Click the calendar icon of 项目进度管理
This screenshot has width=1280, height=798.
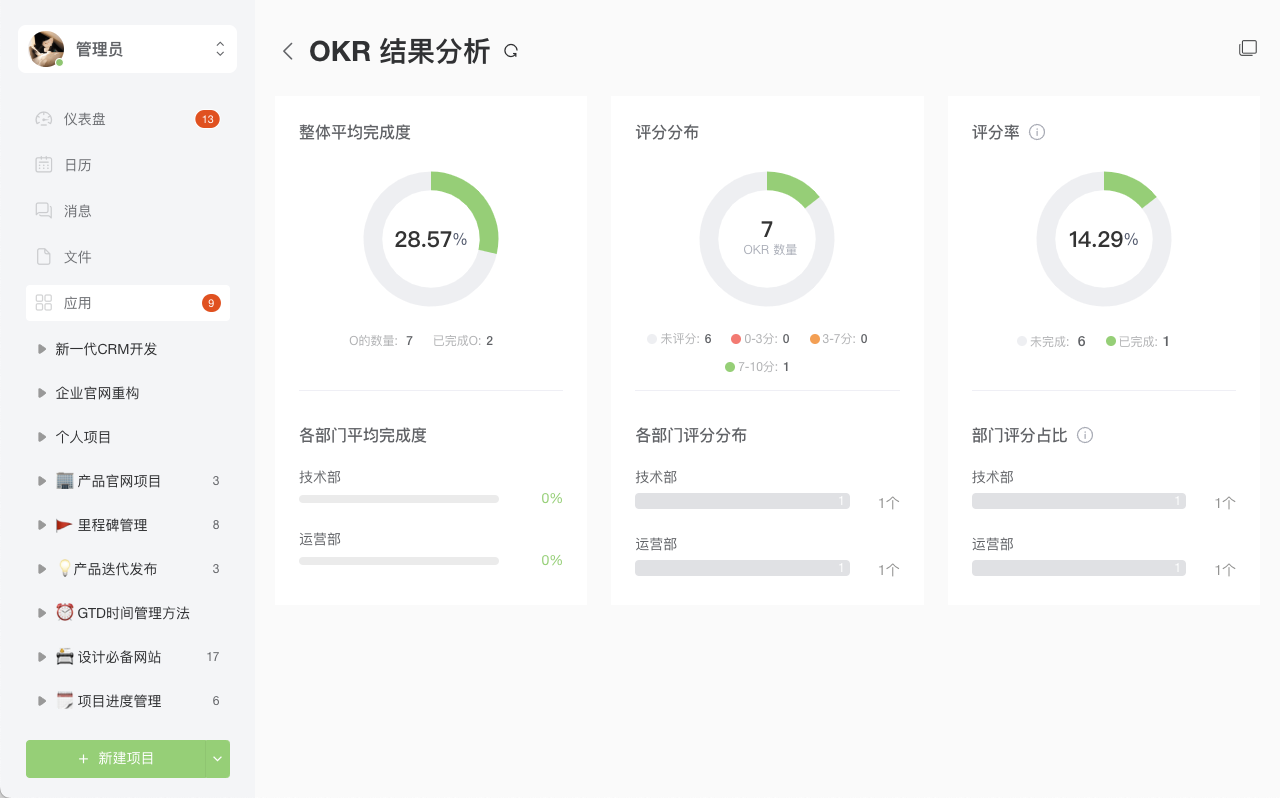point(65,701)
